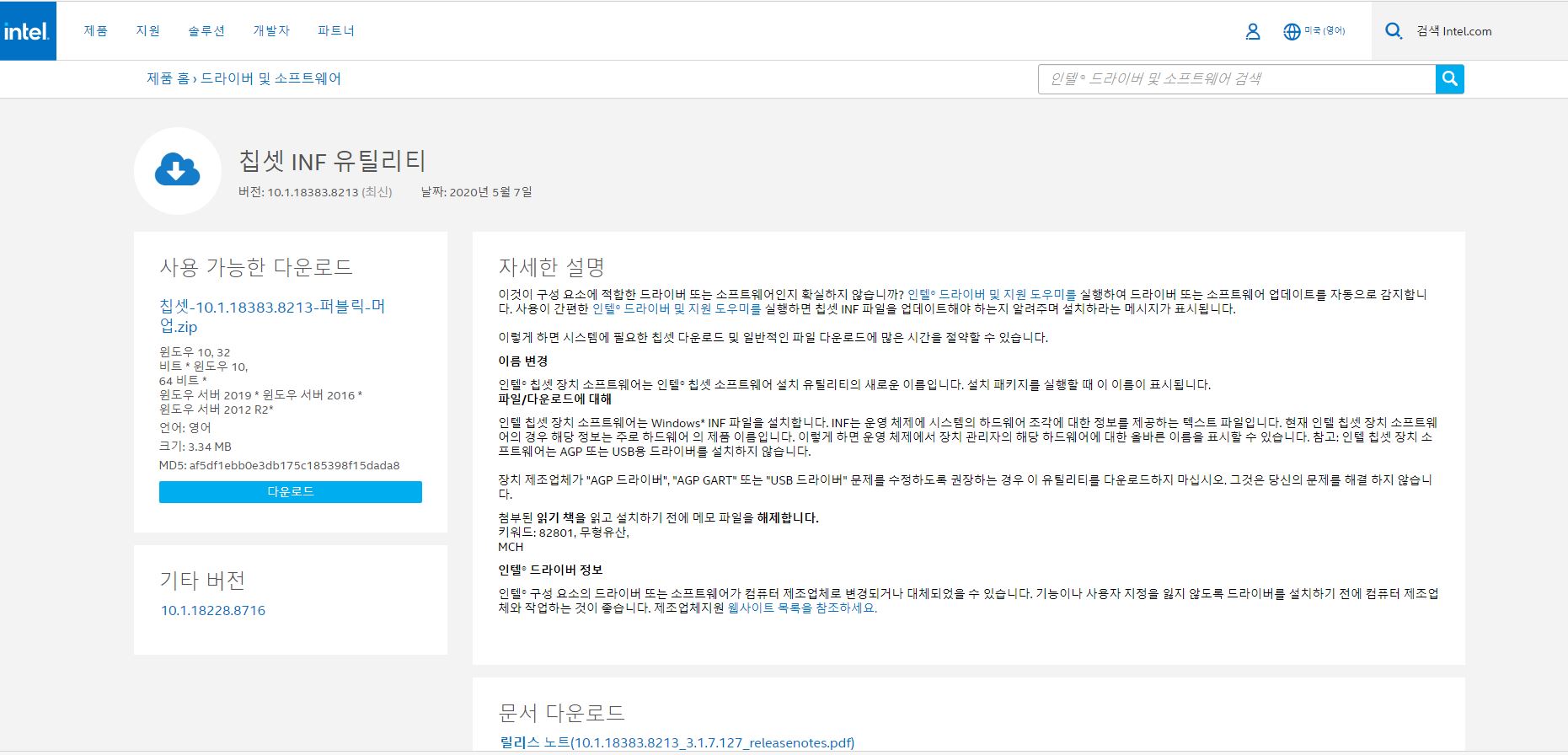
Task: Focus the 인텔 드라이버 및 소프트웨어 검색 field
Action: pyautogui.click(x=1237, y=78)
